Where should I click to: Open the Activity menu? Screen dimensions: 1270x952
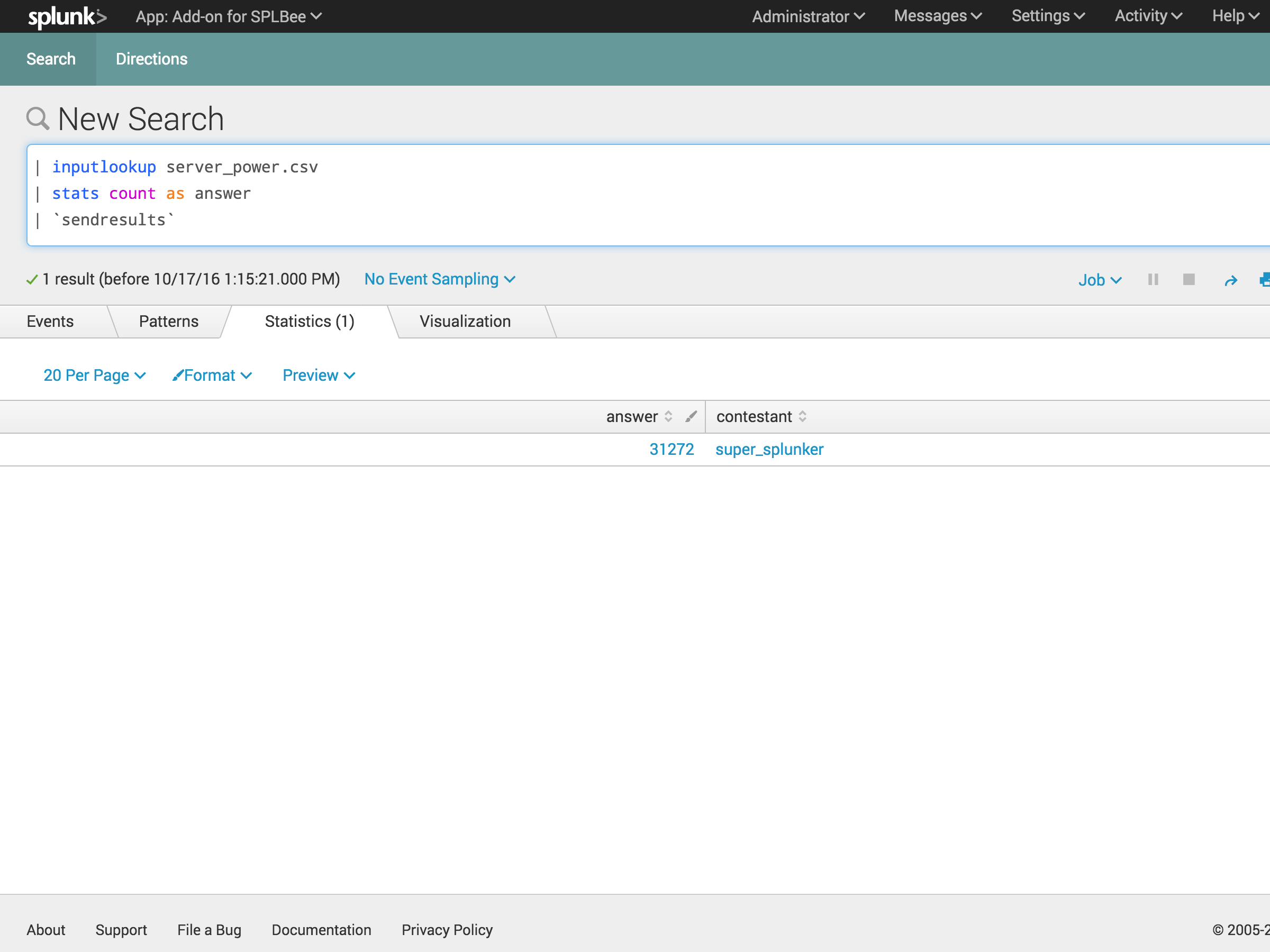click(1147, 16)
